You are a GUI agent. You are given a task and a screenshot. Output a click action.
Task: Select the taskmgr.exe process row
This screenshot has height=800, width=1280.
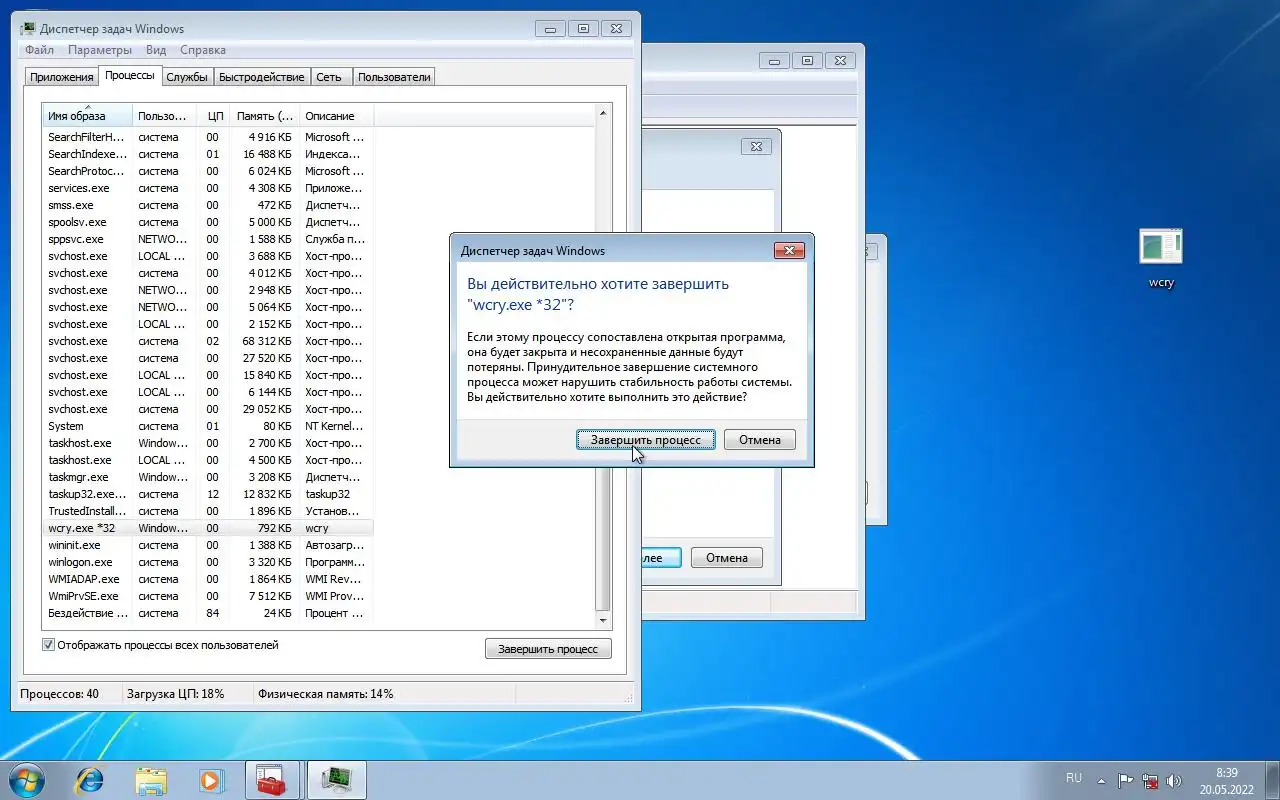208,477
